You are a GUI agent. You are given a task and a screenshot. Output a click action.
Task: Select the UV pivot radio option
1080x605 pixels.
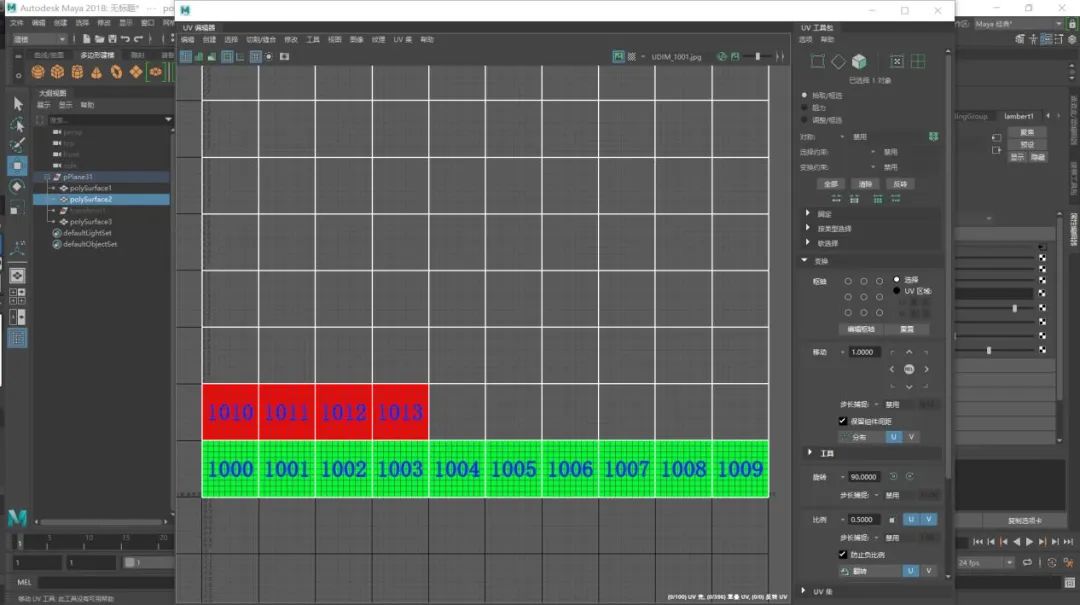pyautogui.click(x=896, y=291)
